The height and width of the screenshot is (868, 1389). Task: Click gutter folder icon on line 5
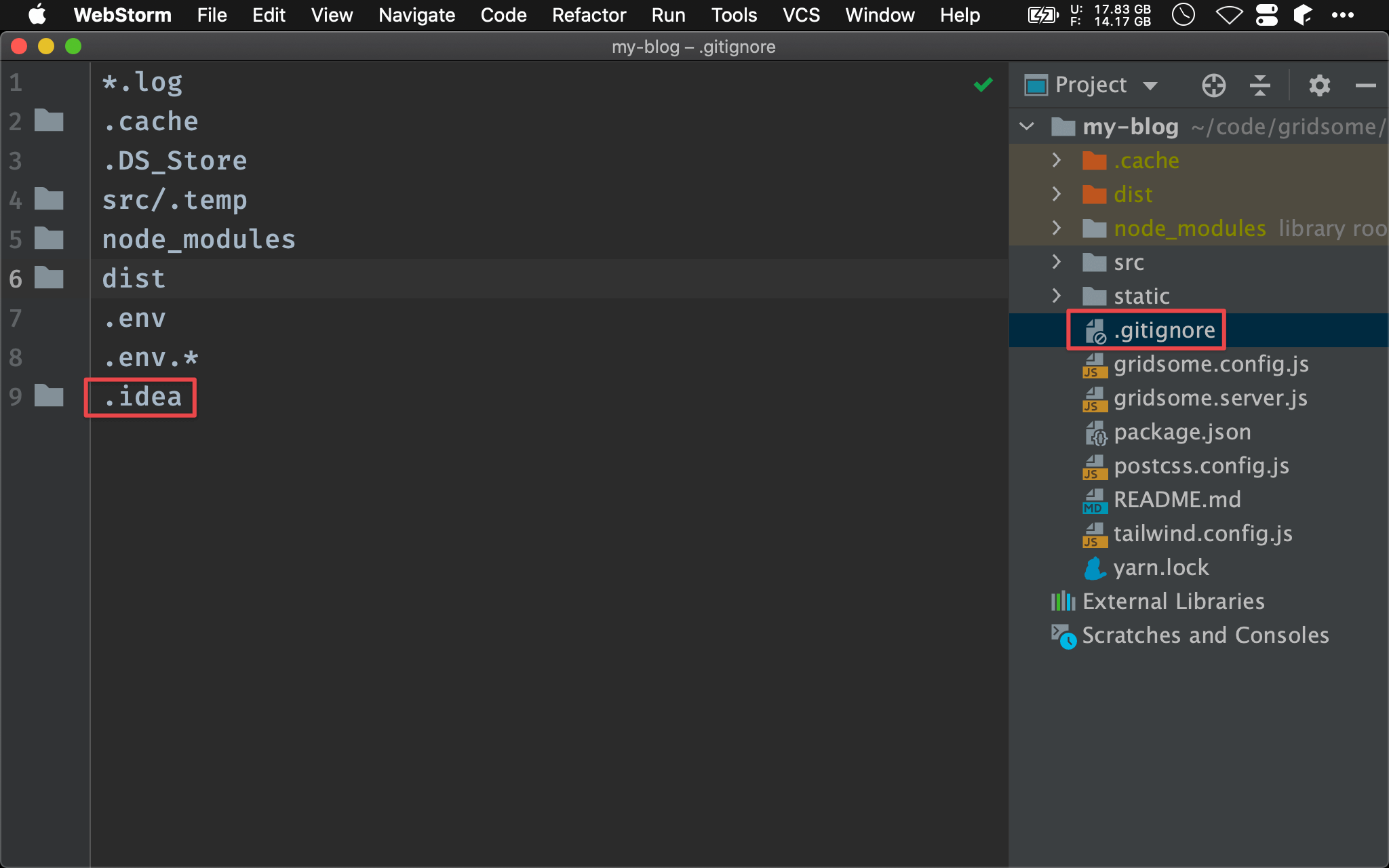point(49,239)
